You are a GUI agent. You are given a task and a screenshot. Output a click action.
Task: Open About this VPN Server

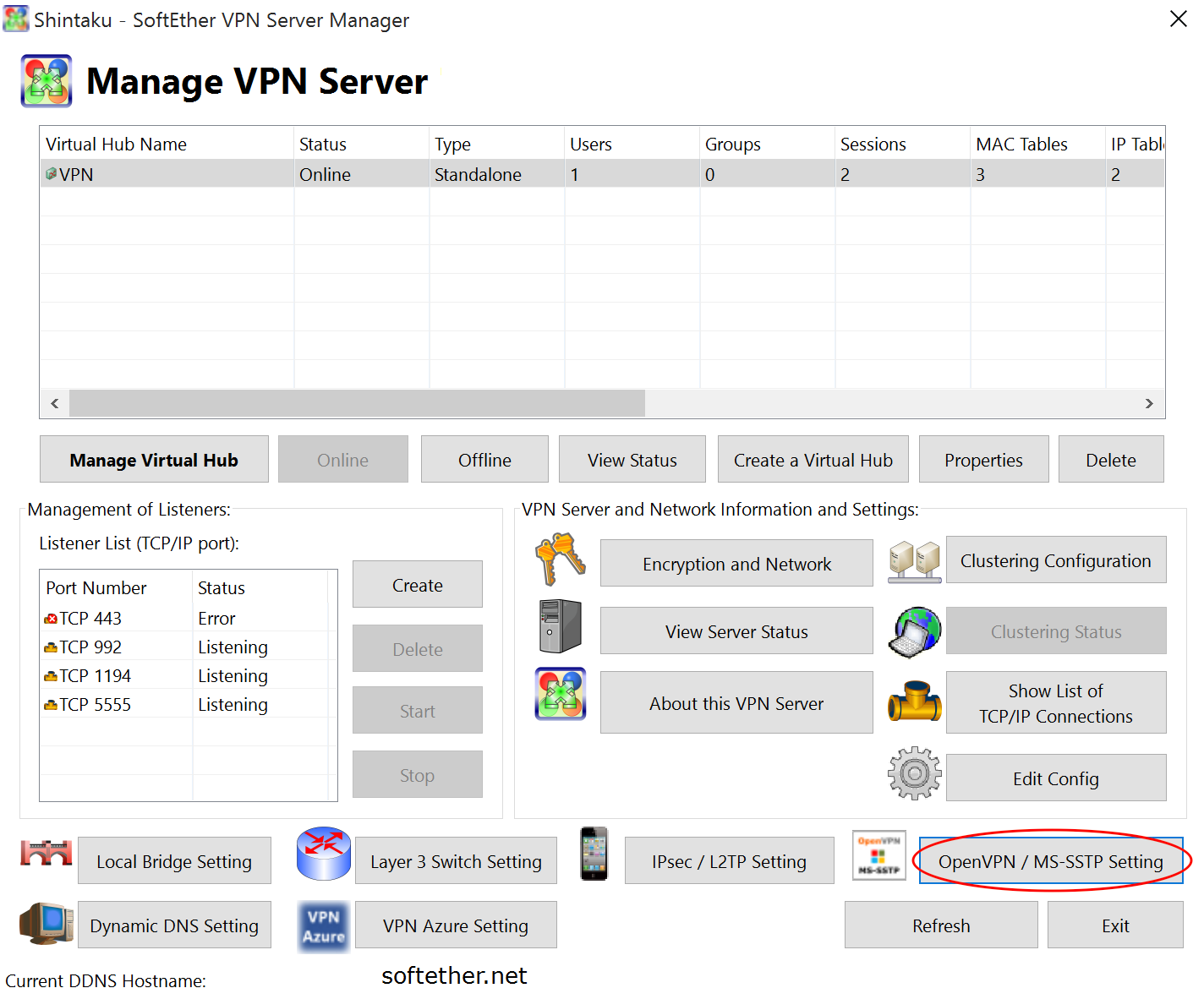click(736, 702)
